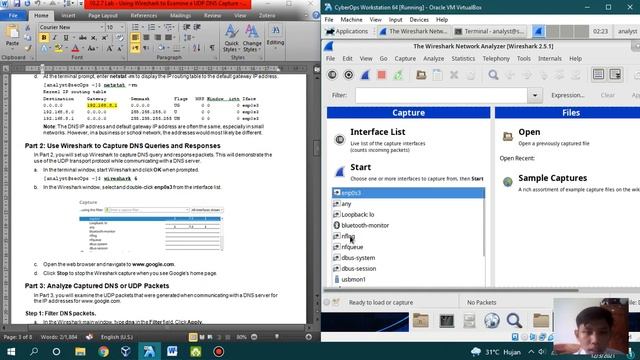Save the capture file from the Wireshark toolbar
This screenshot has width=640, height=360.
tap(437, 75)
